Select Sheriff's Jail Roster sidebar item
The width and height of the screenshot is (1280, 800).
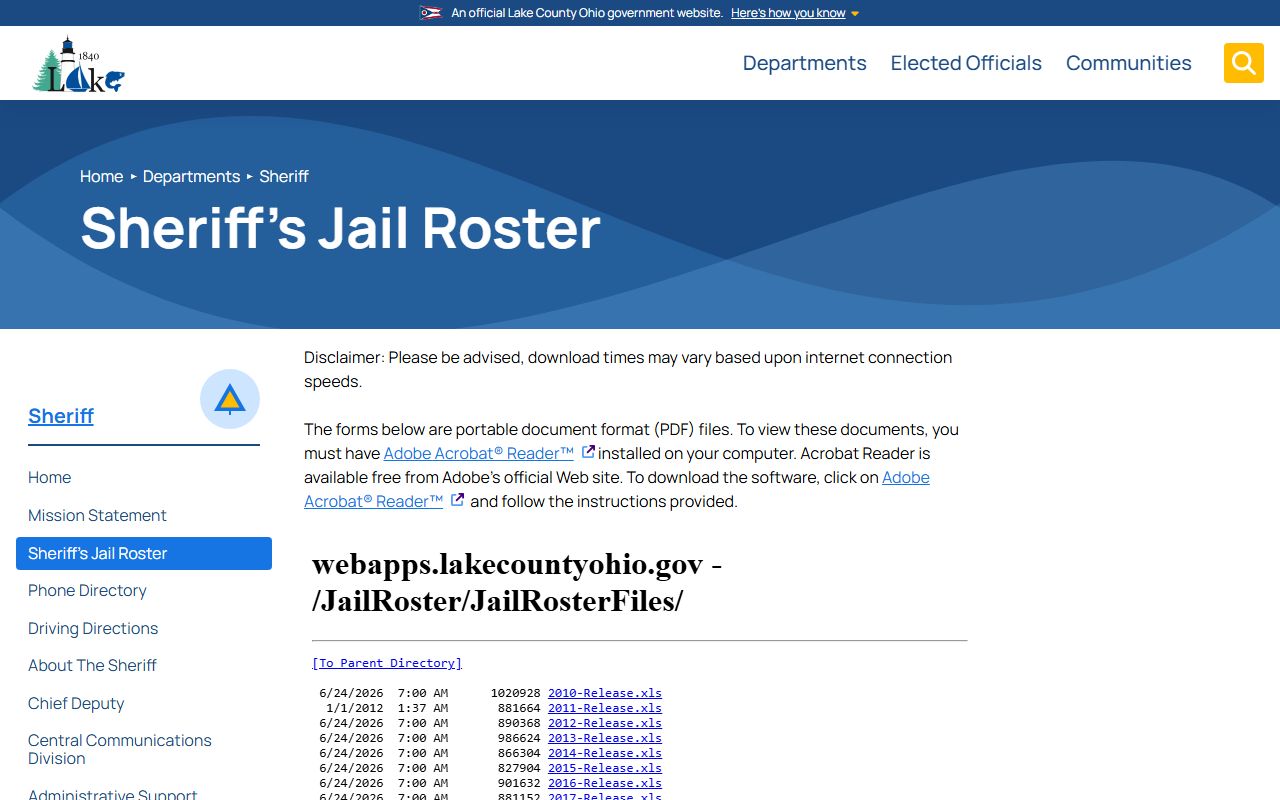coord(144,553)
